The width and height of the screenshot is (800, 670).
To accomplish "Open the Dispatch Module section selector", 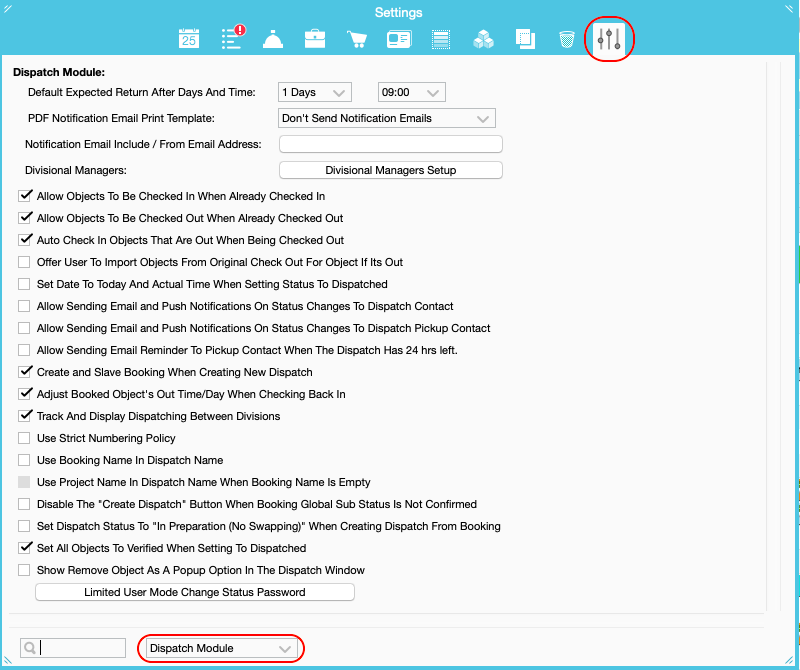I will [220, 648].
